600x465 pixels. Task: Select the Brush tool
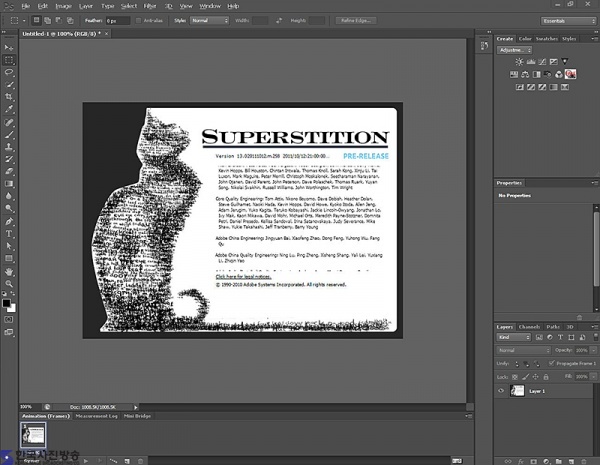(x=8, y=135)
